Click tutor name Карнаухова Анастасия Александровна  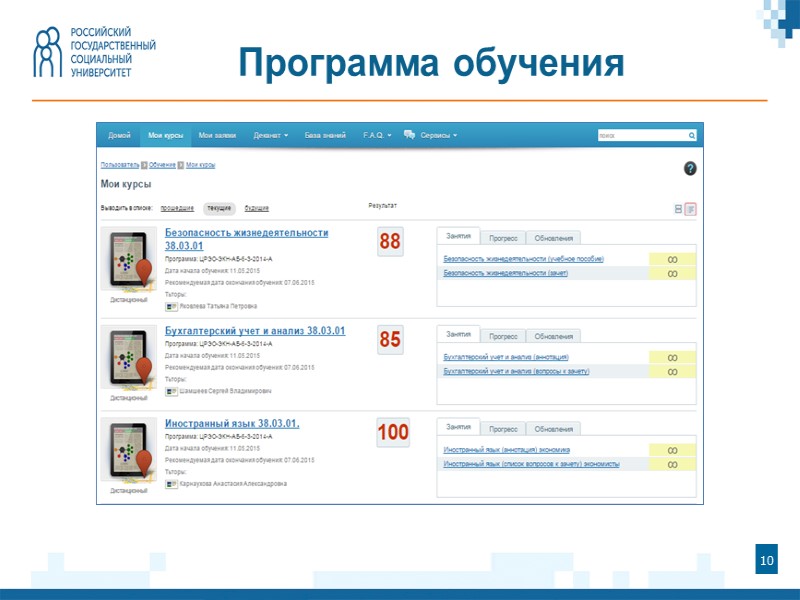233,484
